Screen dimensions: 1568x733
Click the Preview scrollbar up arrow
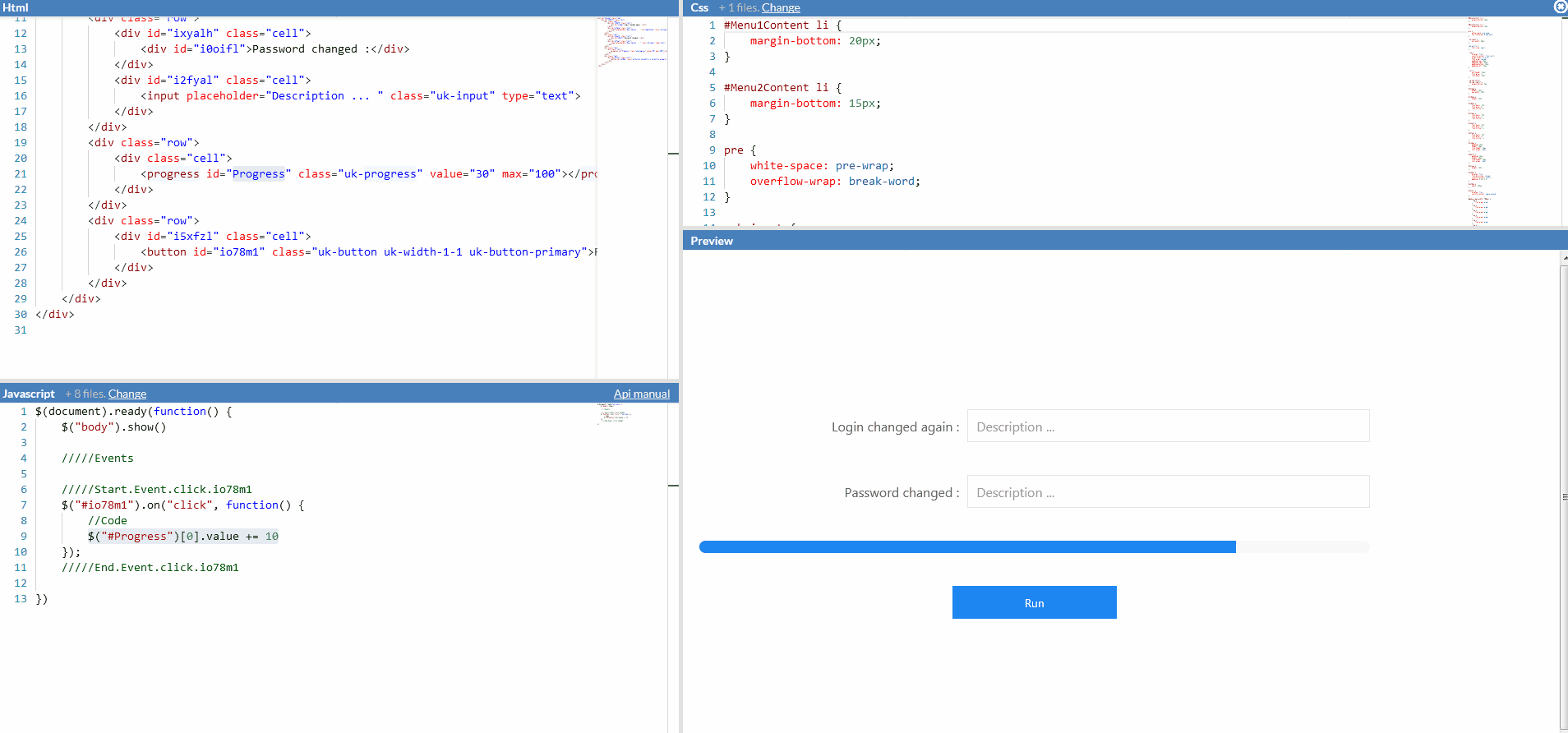click(x=1564, y=257)
